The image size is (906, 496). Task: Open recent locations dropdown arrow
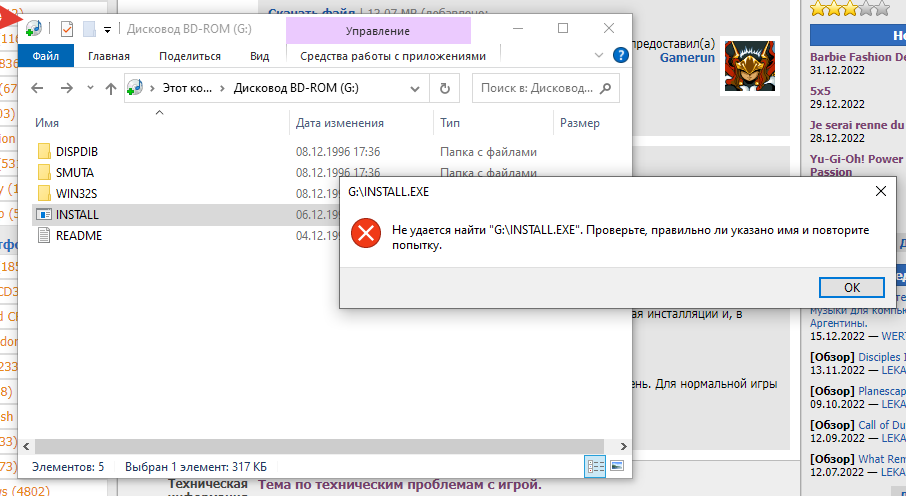[x=90, y=88]
